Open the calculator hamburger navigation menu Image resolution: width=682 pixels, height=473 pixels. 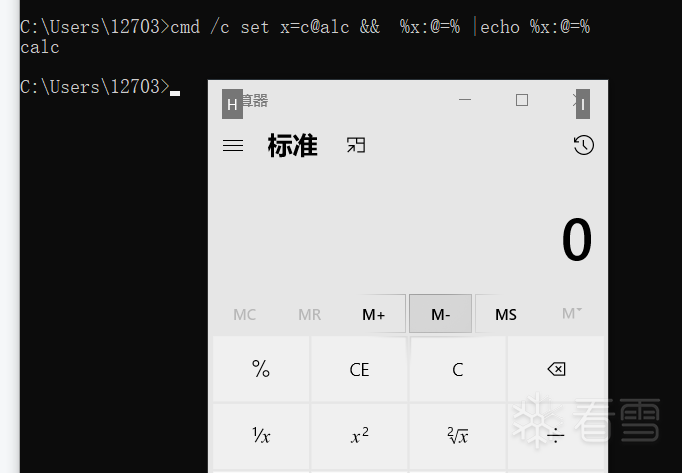tap(233, 145)
